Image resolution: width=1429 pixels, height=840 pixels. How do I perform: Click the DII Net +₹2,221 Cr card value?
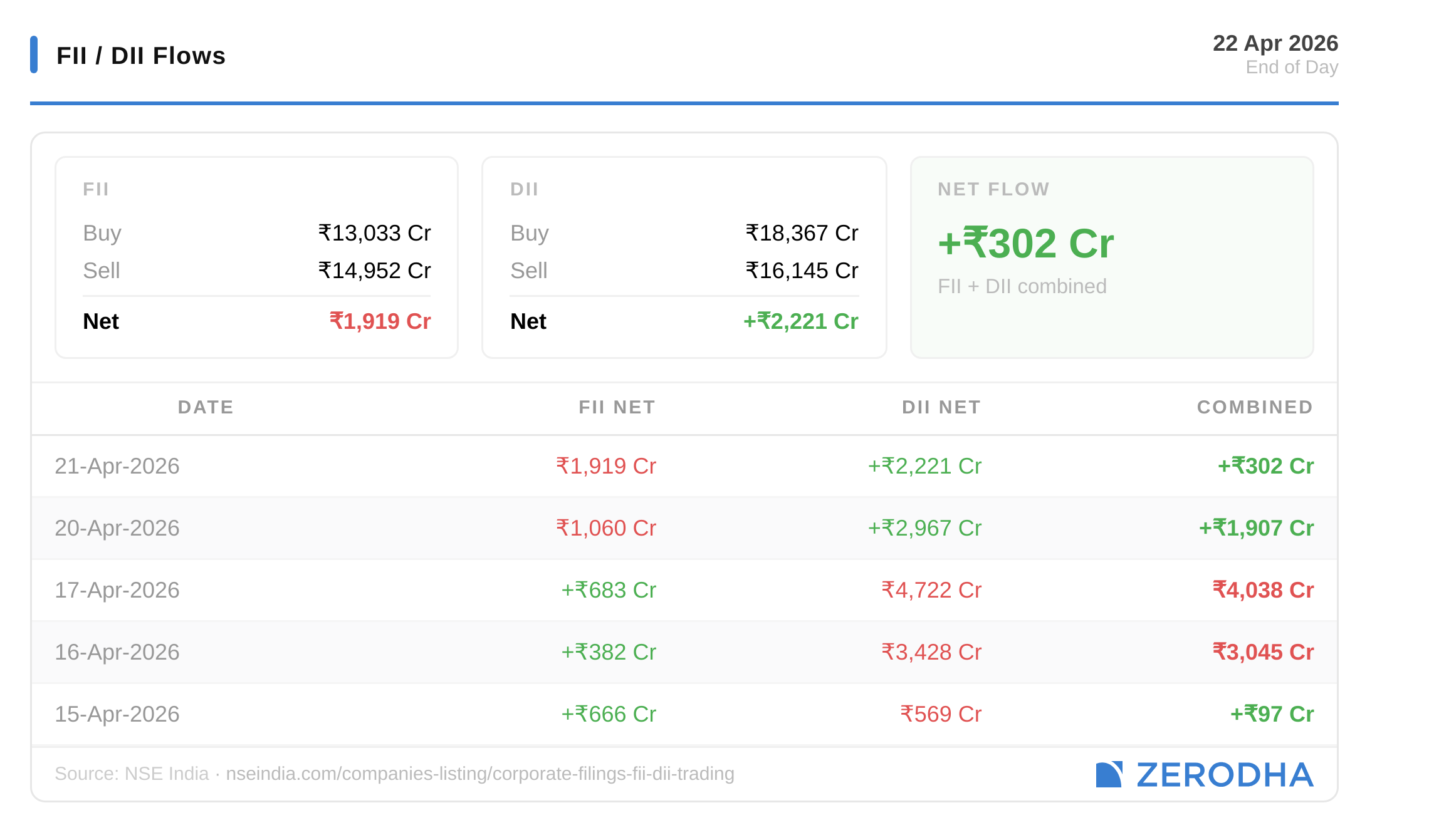(800, 321)
